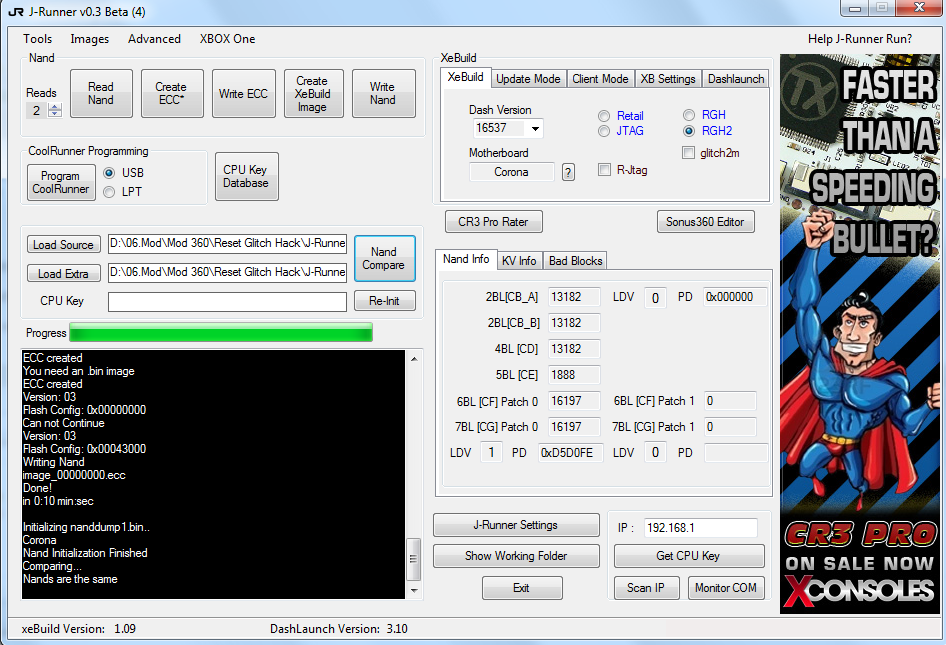Click the CPU Key input field

227,301
